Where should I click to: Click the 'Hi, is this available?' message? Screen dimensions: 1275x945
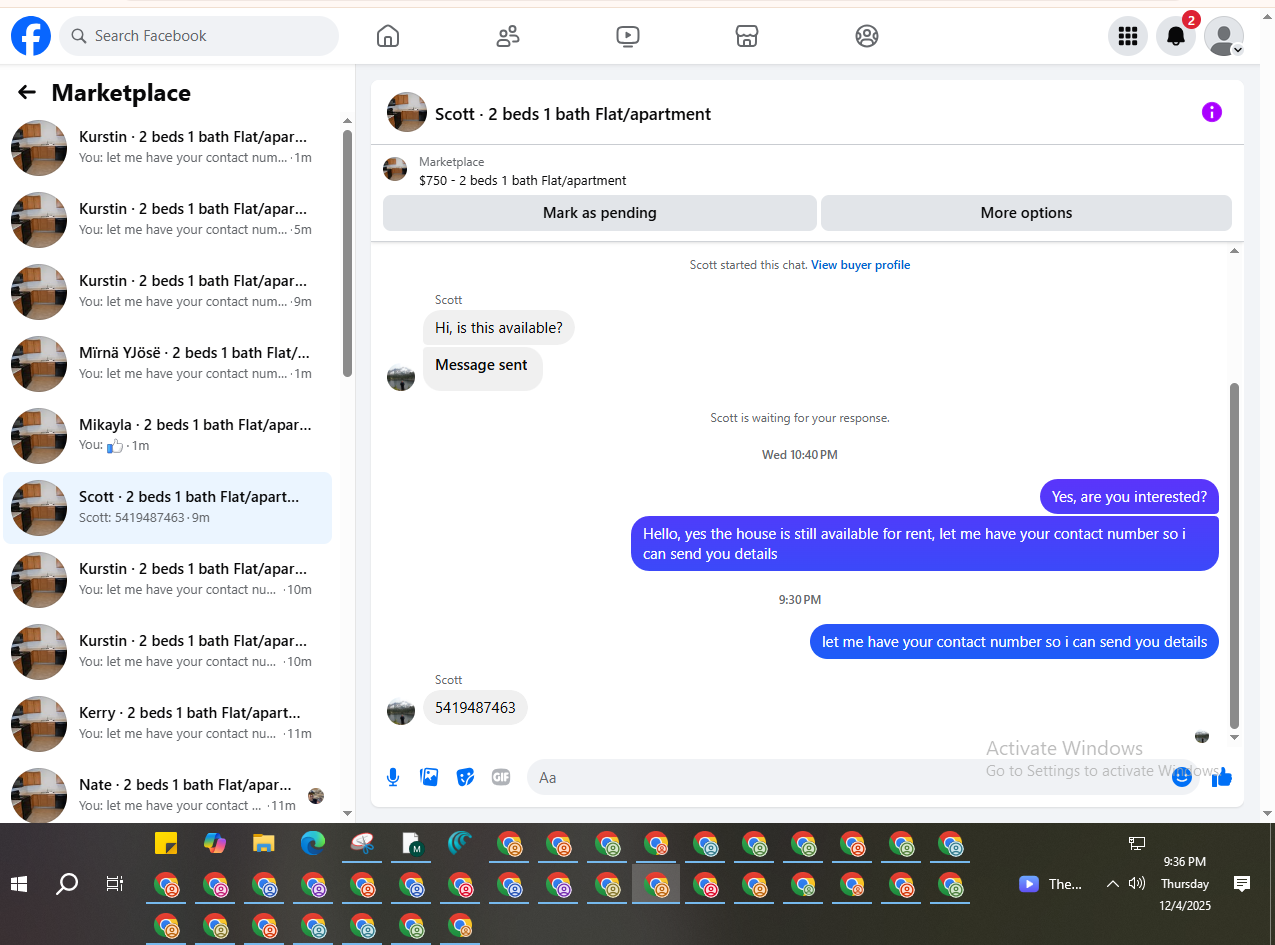tap(499, 327)
